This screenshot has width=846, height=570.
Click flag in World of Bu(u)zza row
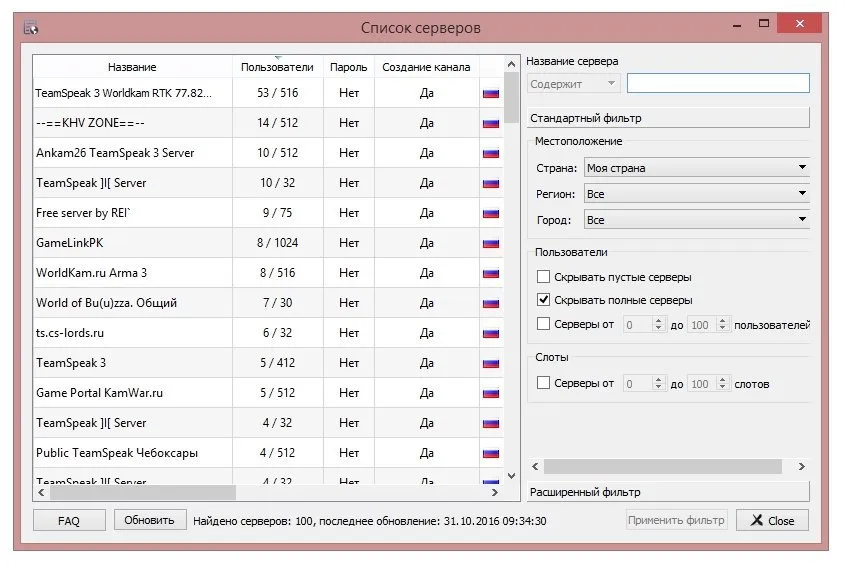pos(490,303)
